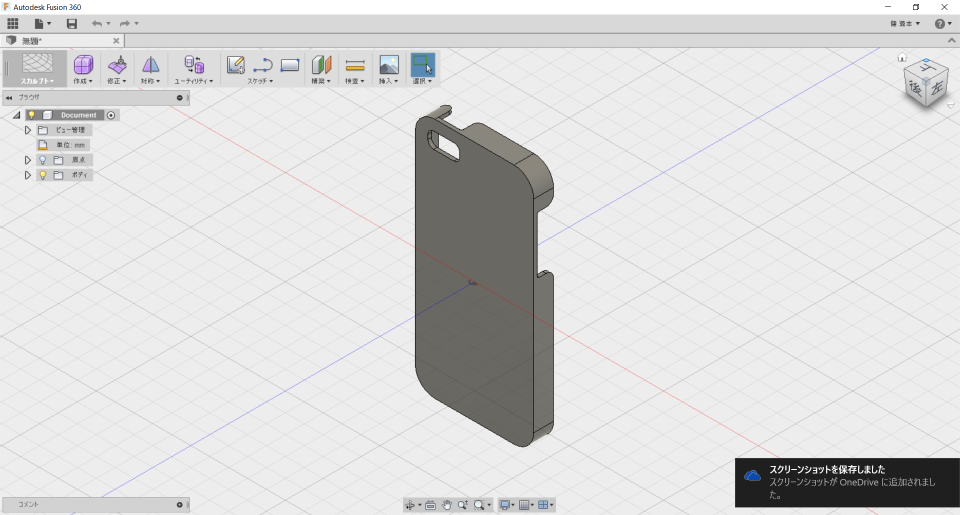Select the View Management folder row
The height and width of the screenshot is (515, 960).
(64, 130)
